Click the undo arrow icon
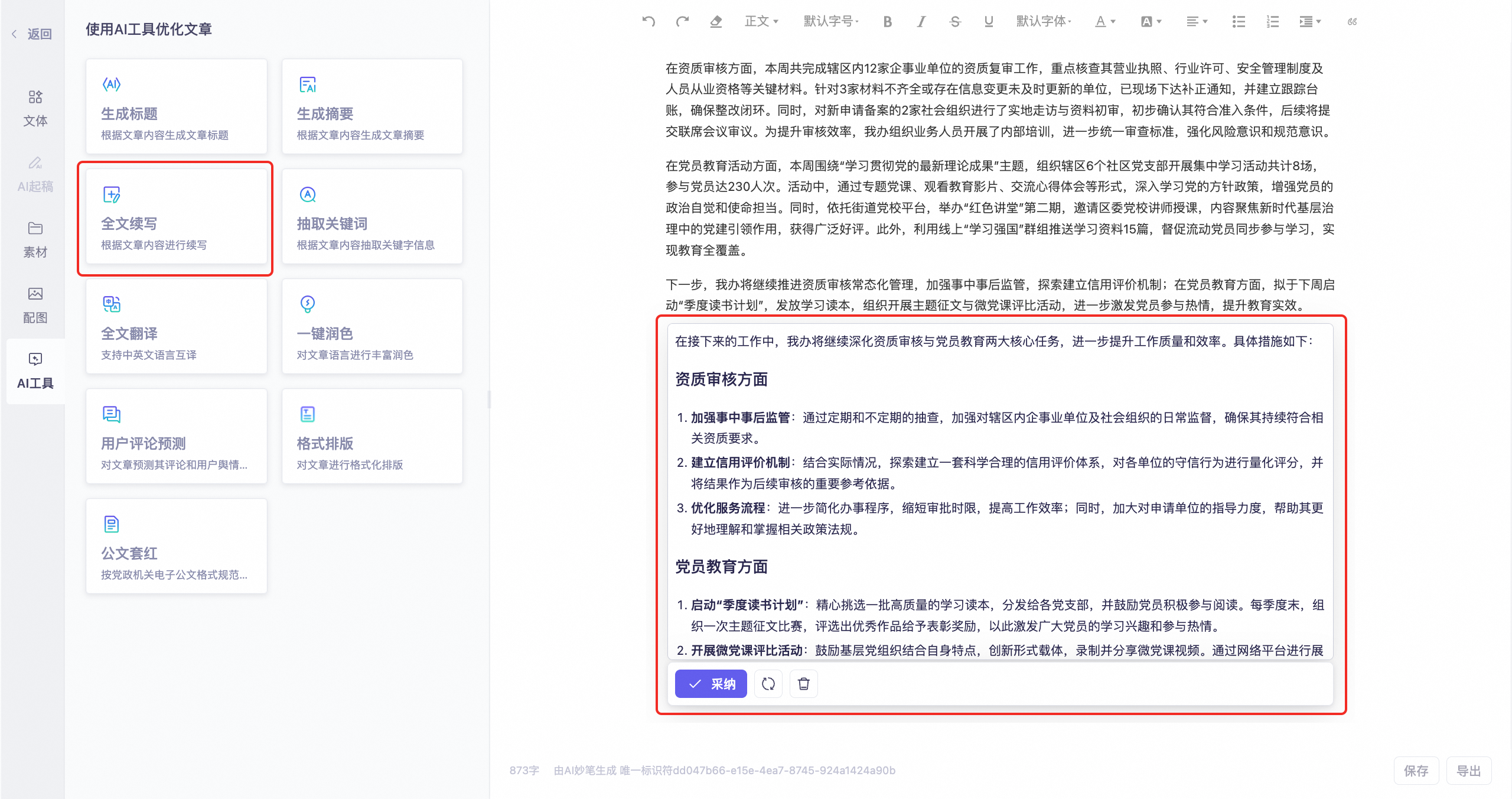This screenshot has width=1512, height=799. click(x=649, y=22)
